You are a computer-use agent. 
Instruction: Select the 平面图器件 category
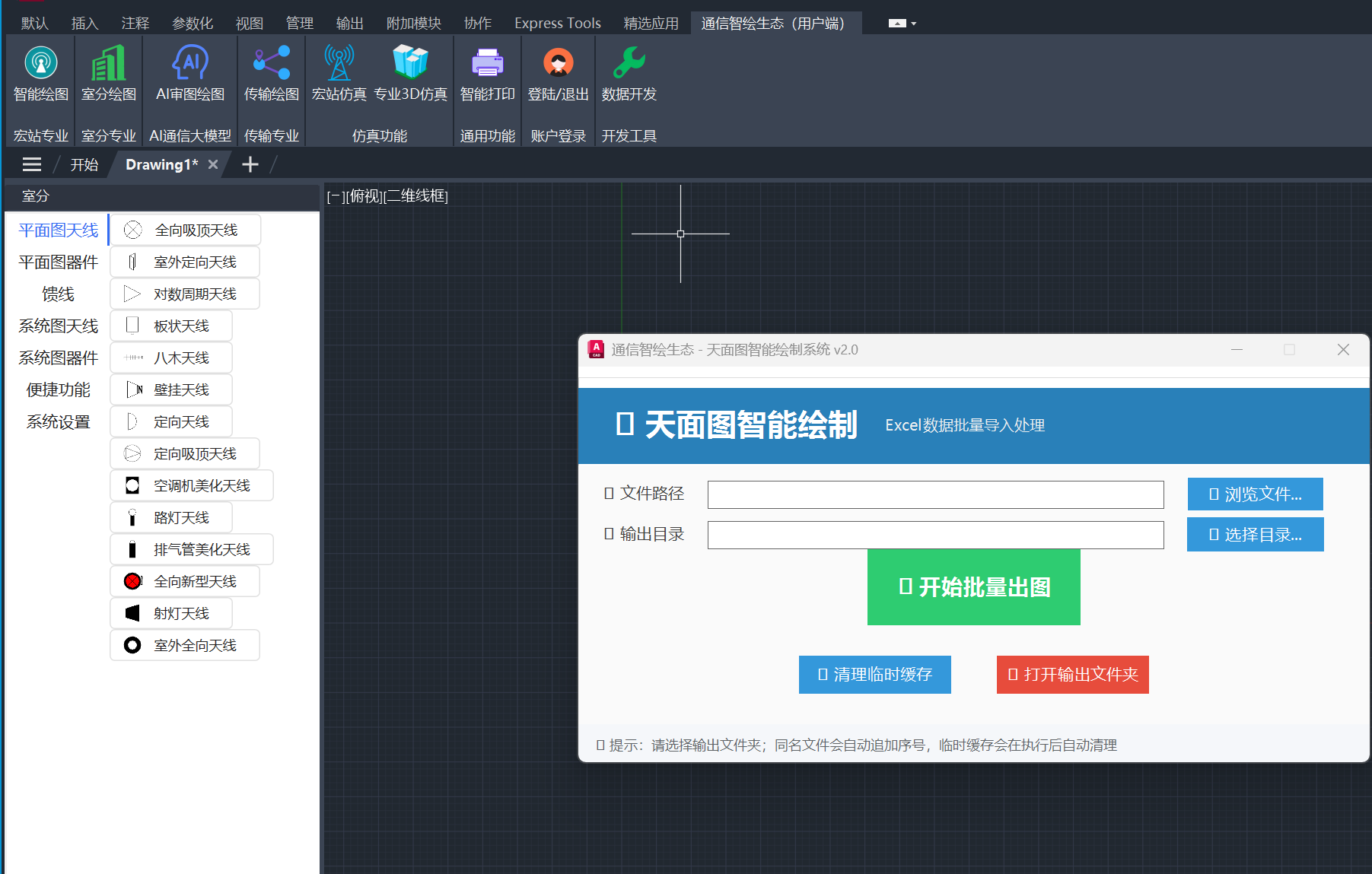[59, 262]
